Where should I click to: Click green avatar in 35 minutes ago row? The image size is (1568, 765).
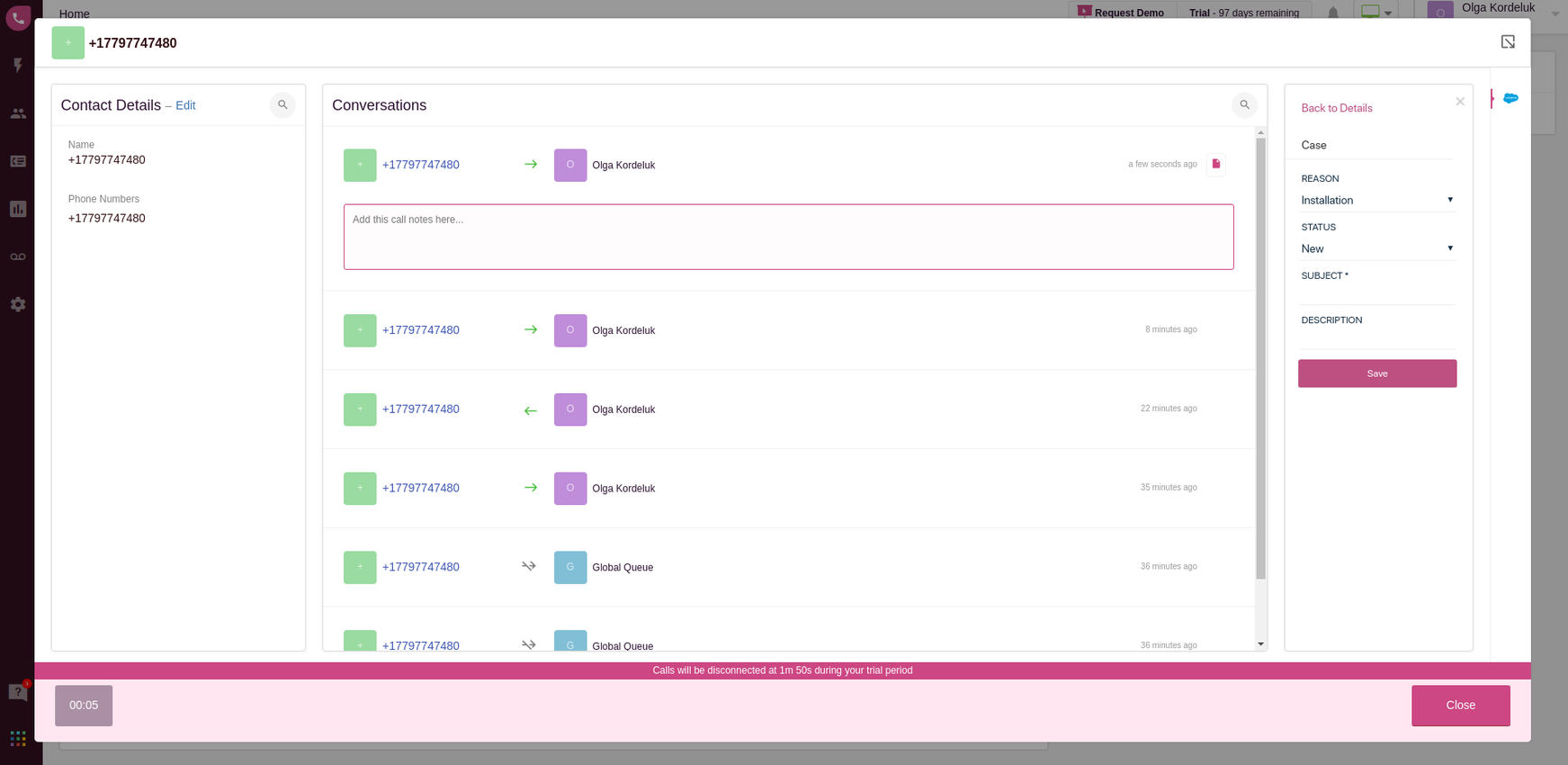tap(360, 489)
